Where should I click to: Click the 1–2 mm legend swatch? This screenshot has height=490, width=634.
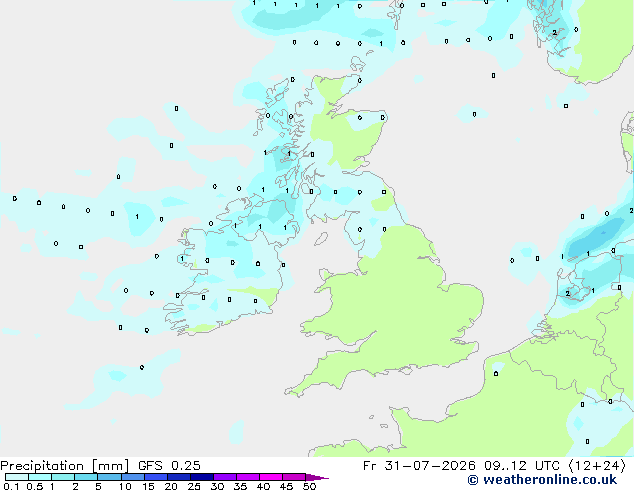tap(63, 477)
